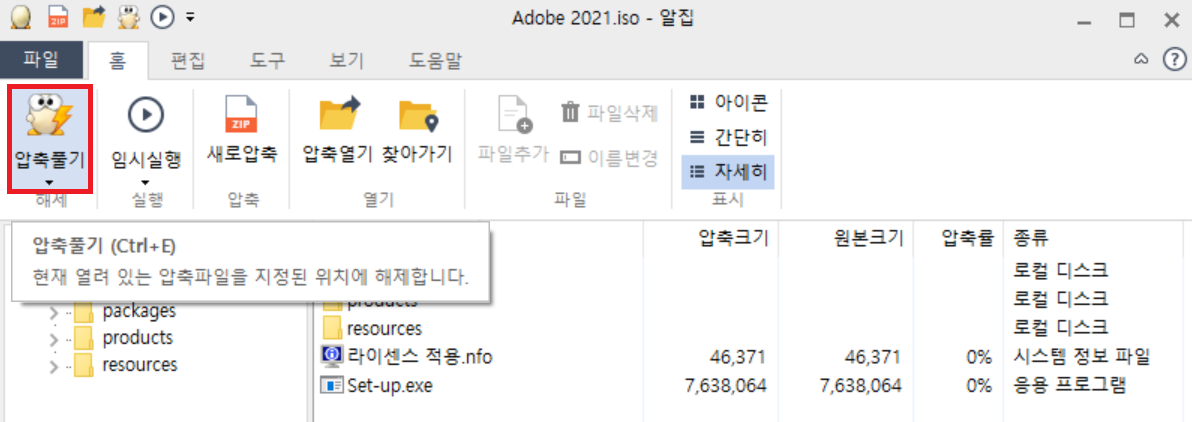The height and width of the screenshot is (422, 1192).
Task: Click the 압축열기 folder icon
Action: tap(339, 115)
